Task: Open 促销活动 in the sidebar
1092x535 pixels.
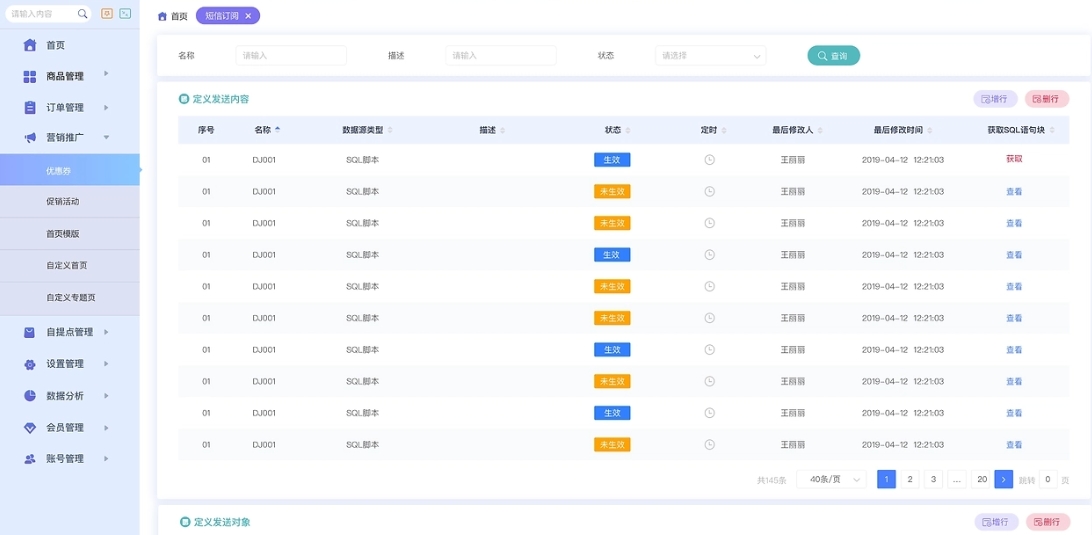Action: point(70,202)
